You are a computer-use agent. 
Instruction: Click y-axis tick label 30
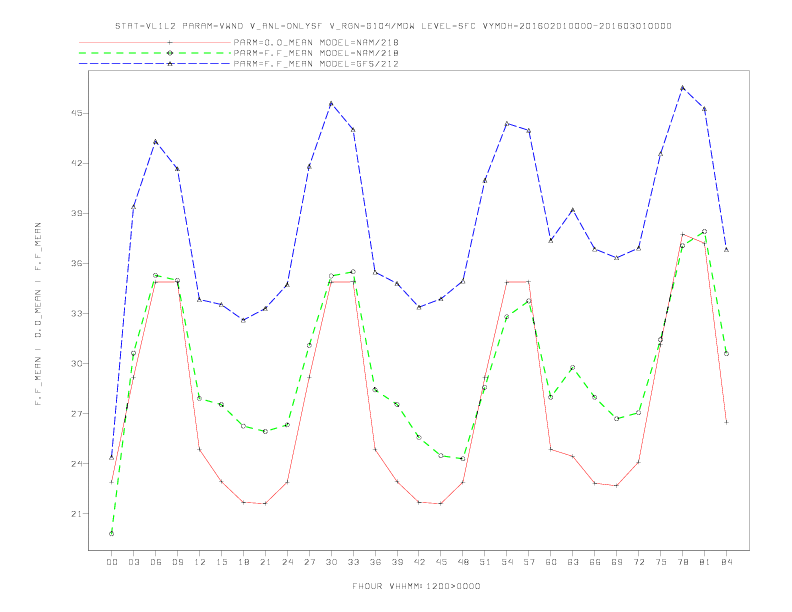[x=76, y=364]
